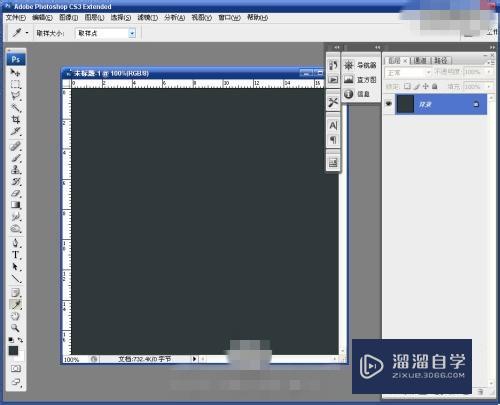The width and height of the screenshot is (500, 405).
Task: Expand the status bar info arrow
Action: point(194,359)
